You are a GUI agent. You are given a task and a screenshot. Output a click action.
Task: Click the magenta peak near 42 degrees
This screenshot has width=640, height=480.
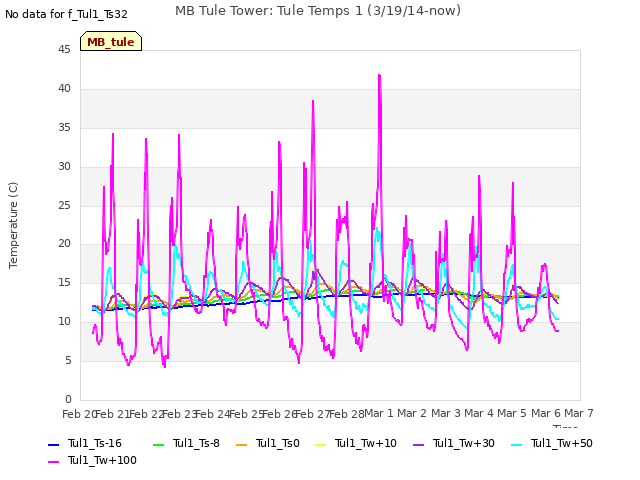380,76
